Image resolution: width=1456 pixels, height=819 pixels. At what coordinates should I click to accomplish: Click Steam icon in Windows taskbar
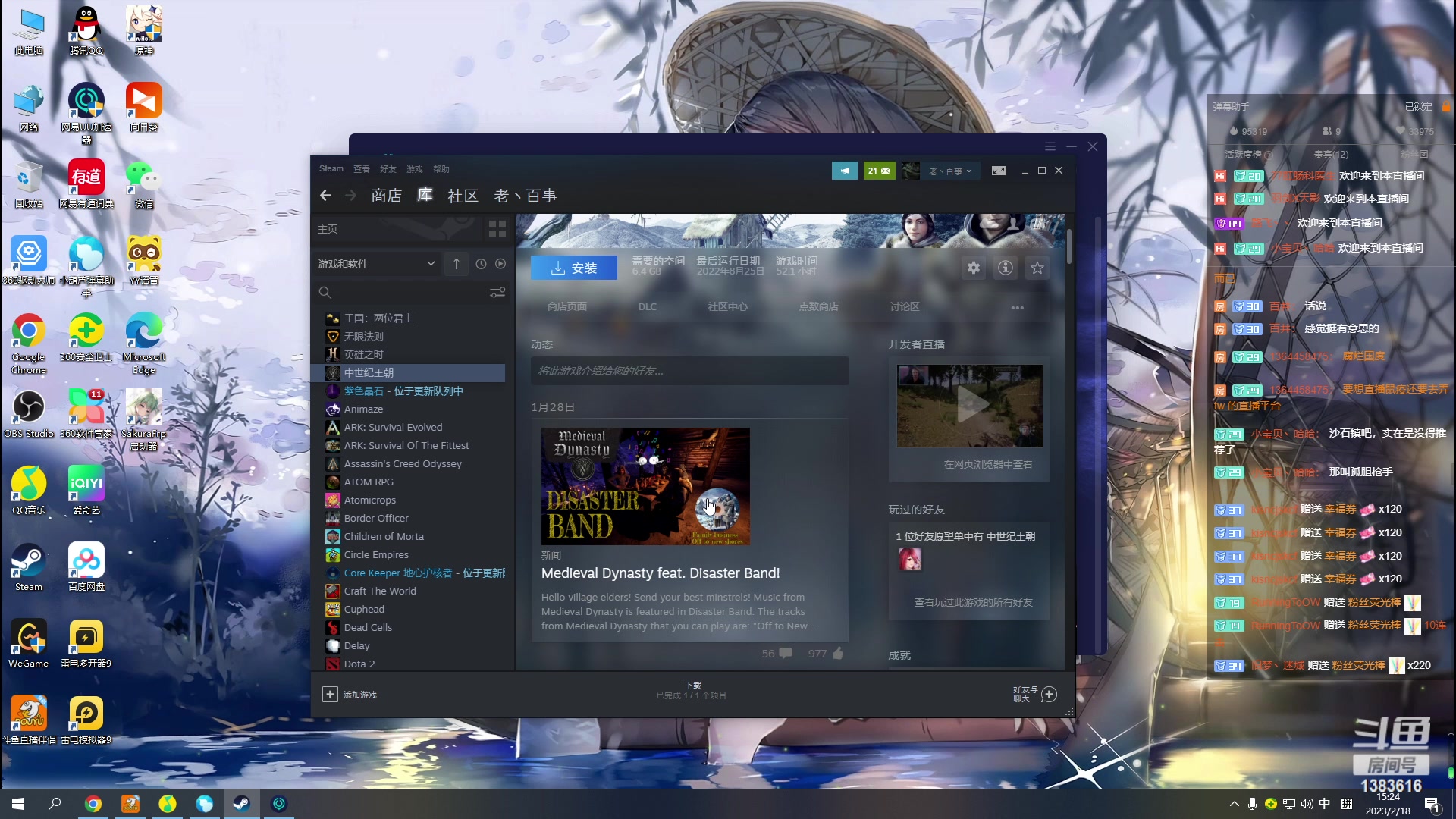(x=242, y=804)
